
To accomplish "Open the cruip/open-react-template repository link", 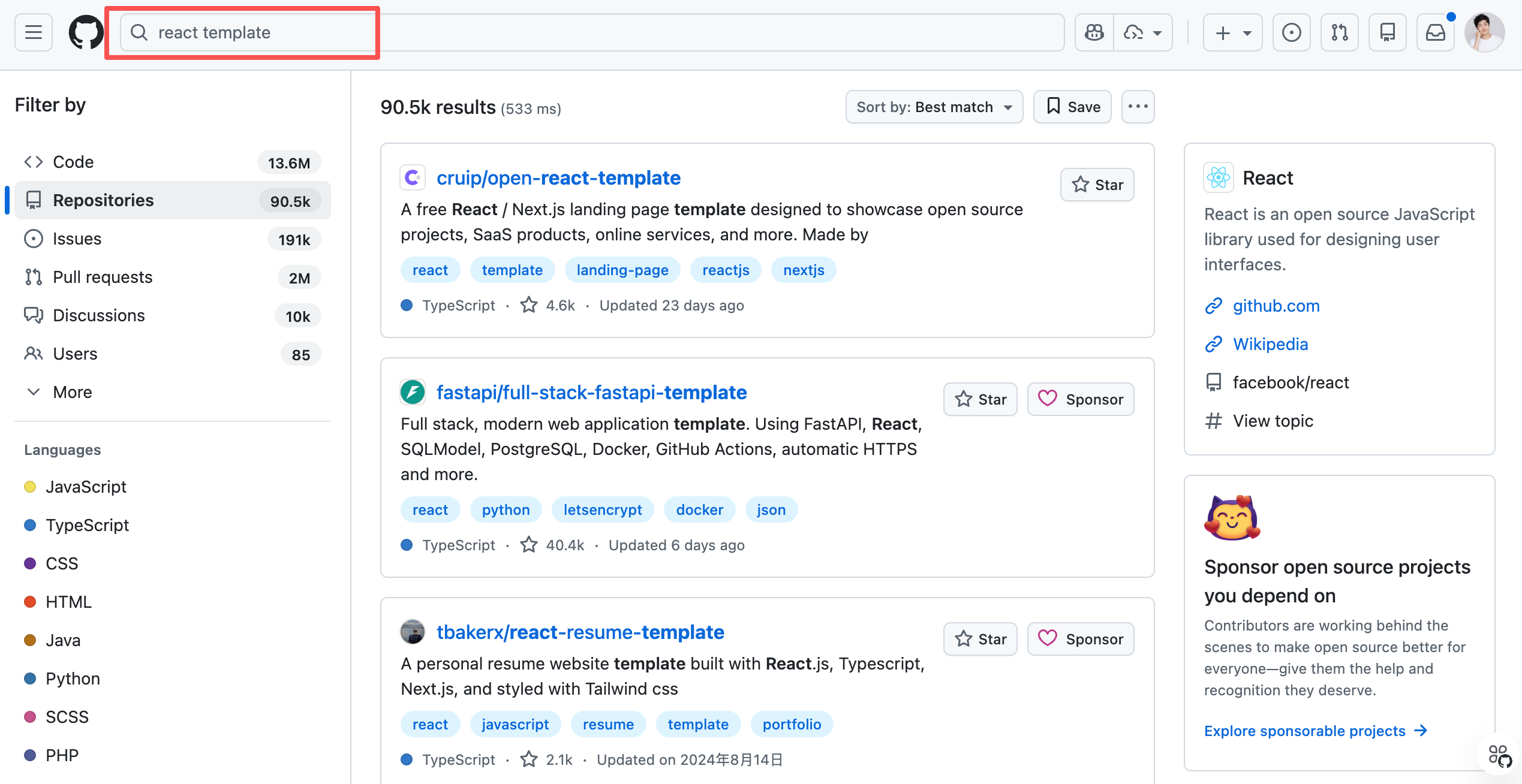I will (x=558, y=178).
